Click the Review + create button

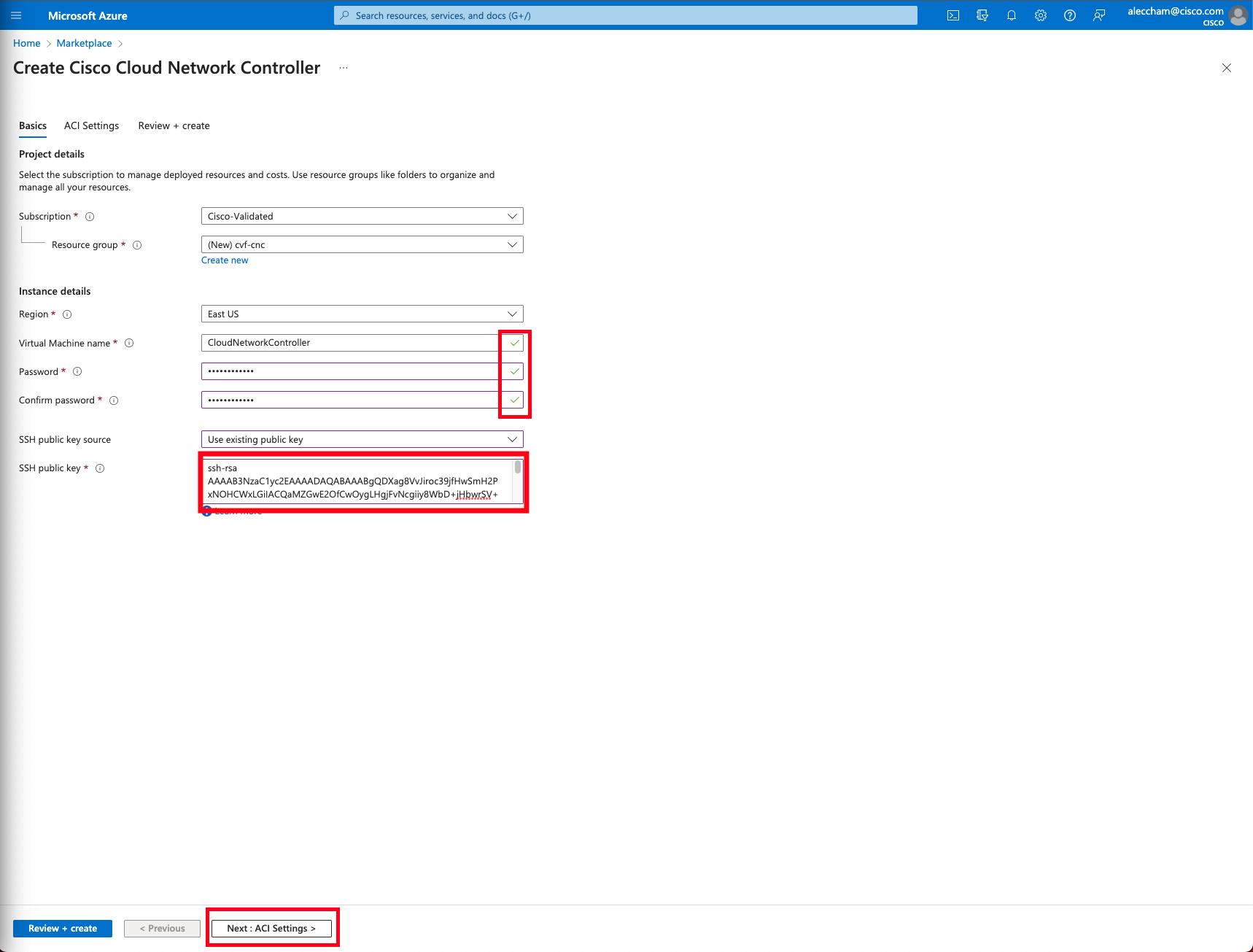point(63,929)
